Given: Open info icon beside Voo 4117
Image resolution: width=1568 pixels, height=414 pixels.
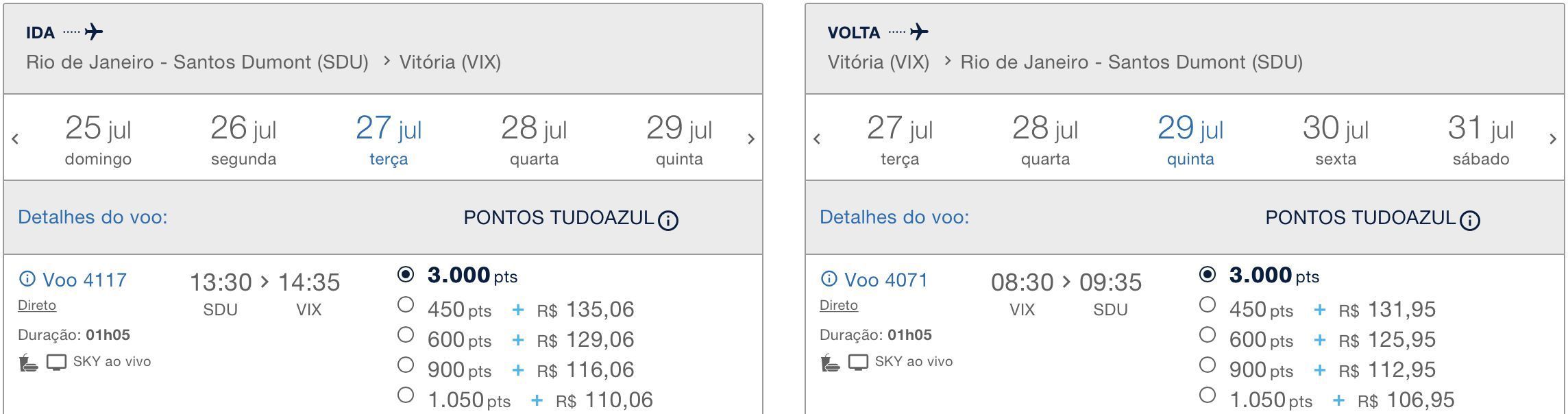Looking at the screenshot, I should click(27, 279).
